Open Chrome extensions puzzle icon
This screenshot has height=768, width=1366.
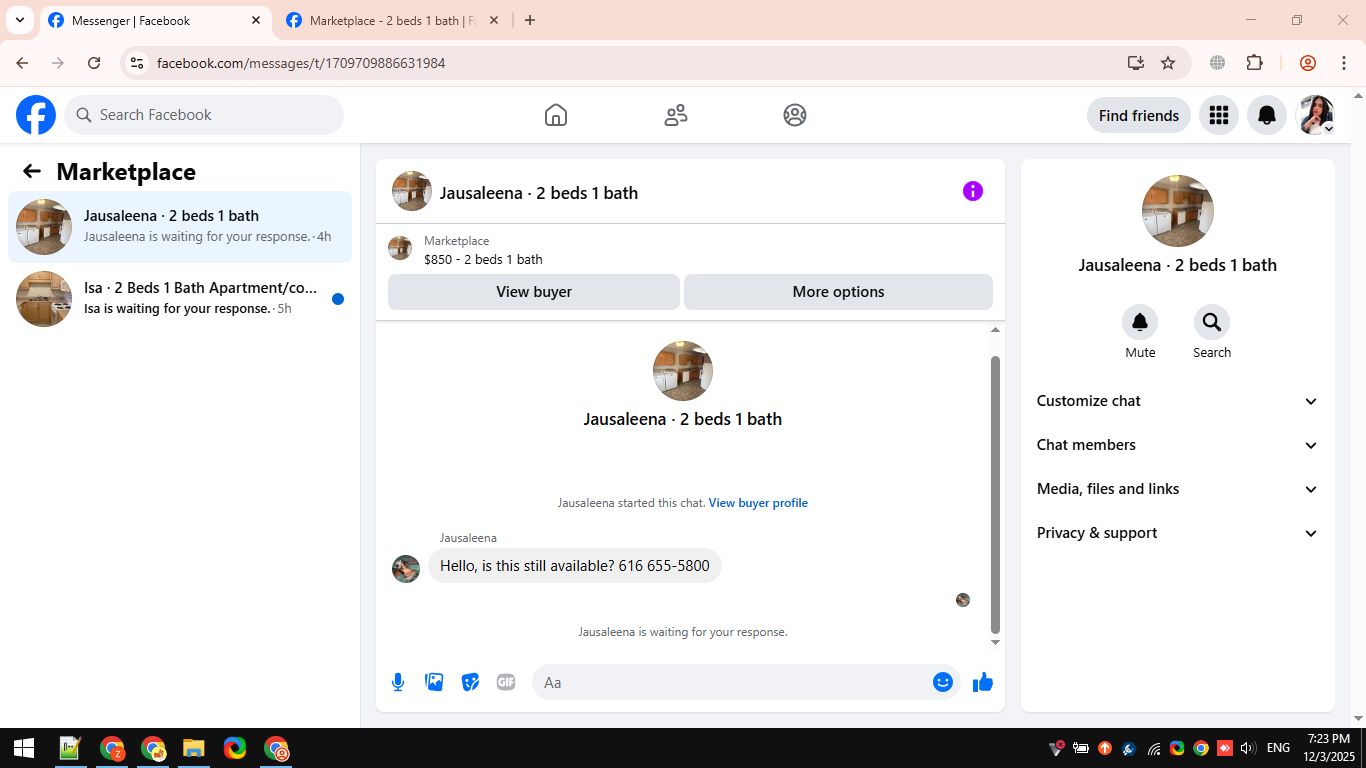tap(1255, 63)
